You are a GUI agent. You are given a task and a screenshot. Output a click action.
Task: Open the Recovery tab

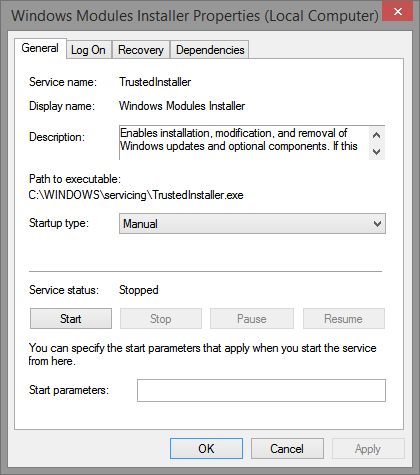coord(141,50)
